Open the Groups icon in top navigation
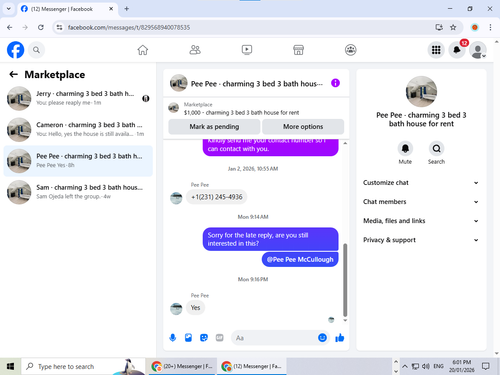This screenshot has width=500, height=375. (x=350, y=50)
